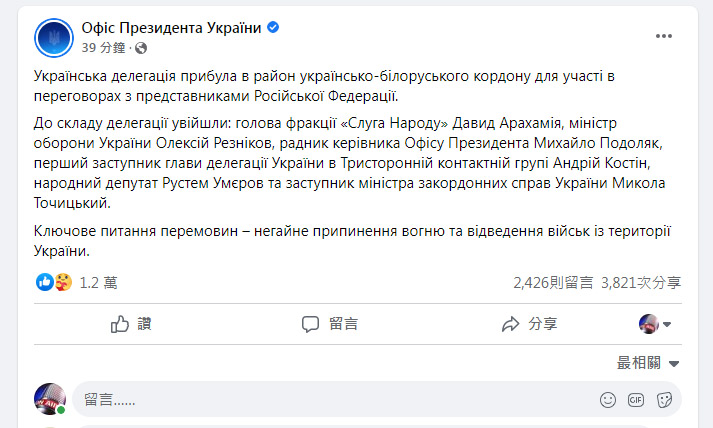Expand the 最相關 comment sorting dropdown
The height and width of the screenshot is (428, 713).
(x=648, y=363)
